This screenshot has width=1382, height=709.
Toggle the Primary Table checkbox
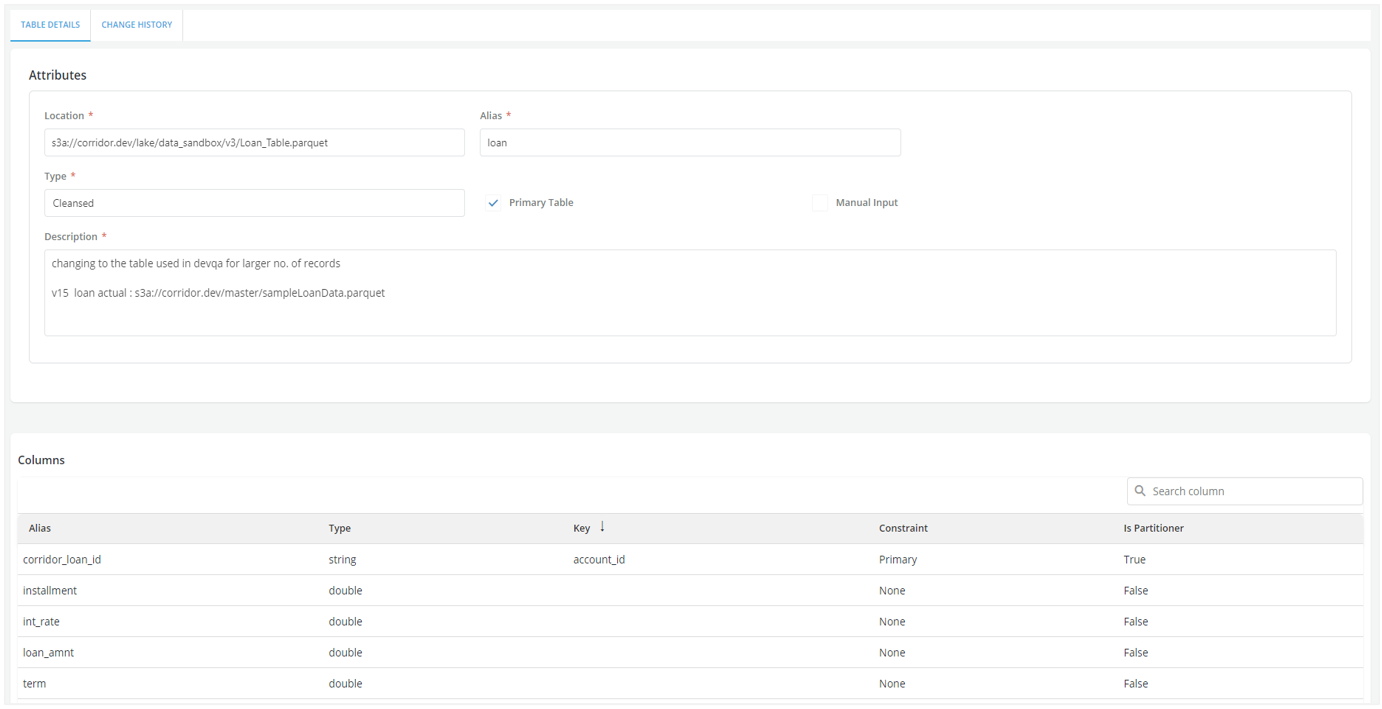coord(494,203)
